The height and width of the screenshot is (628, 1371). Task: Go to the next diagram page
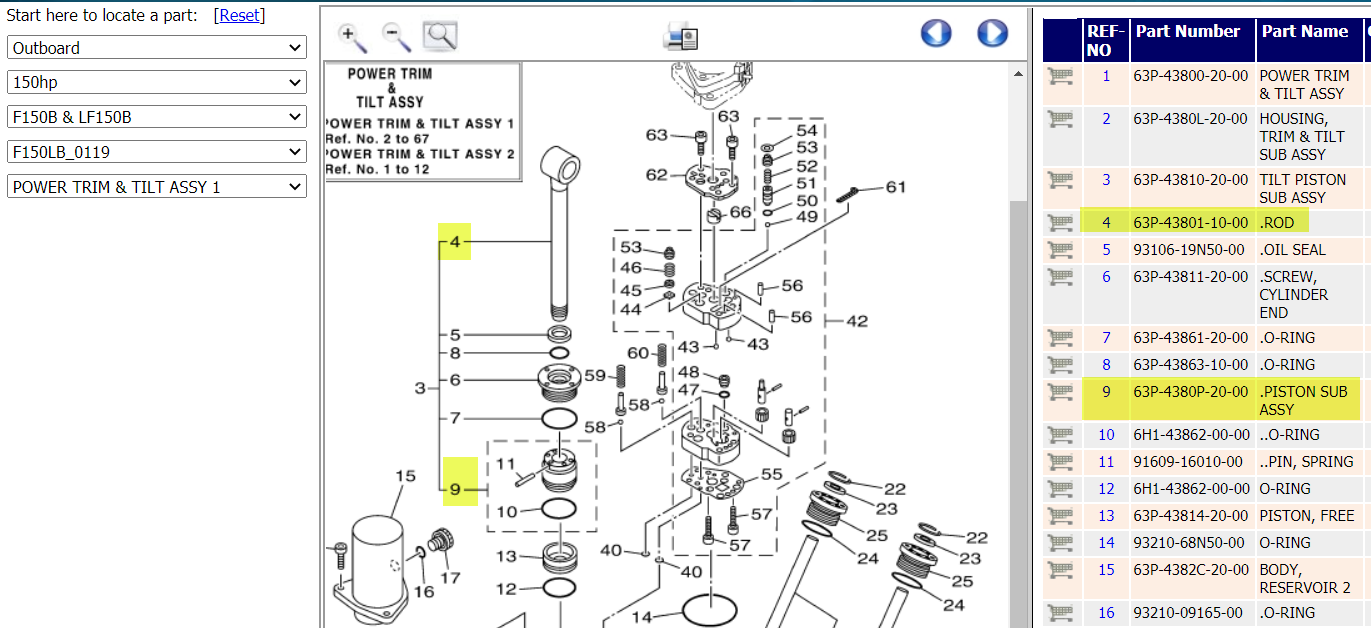(992, 33)
